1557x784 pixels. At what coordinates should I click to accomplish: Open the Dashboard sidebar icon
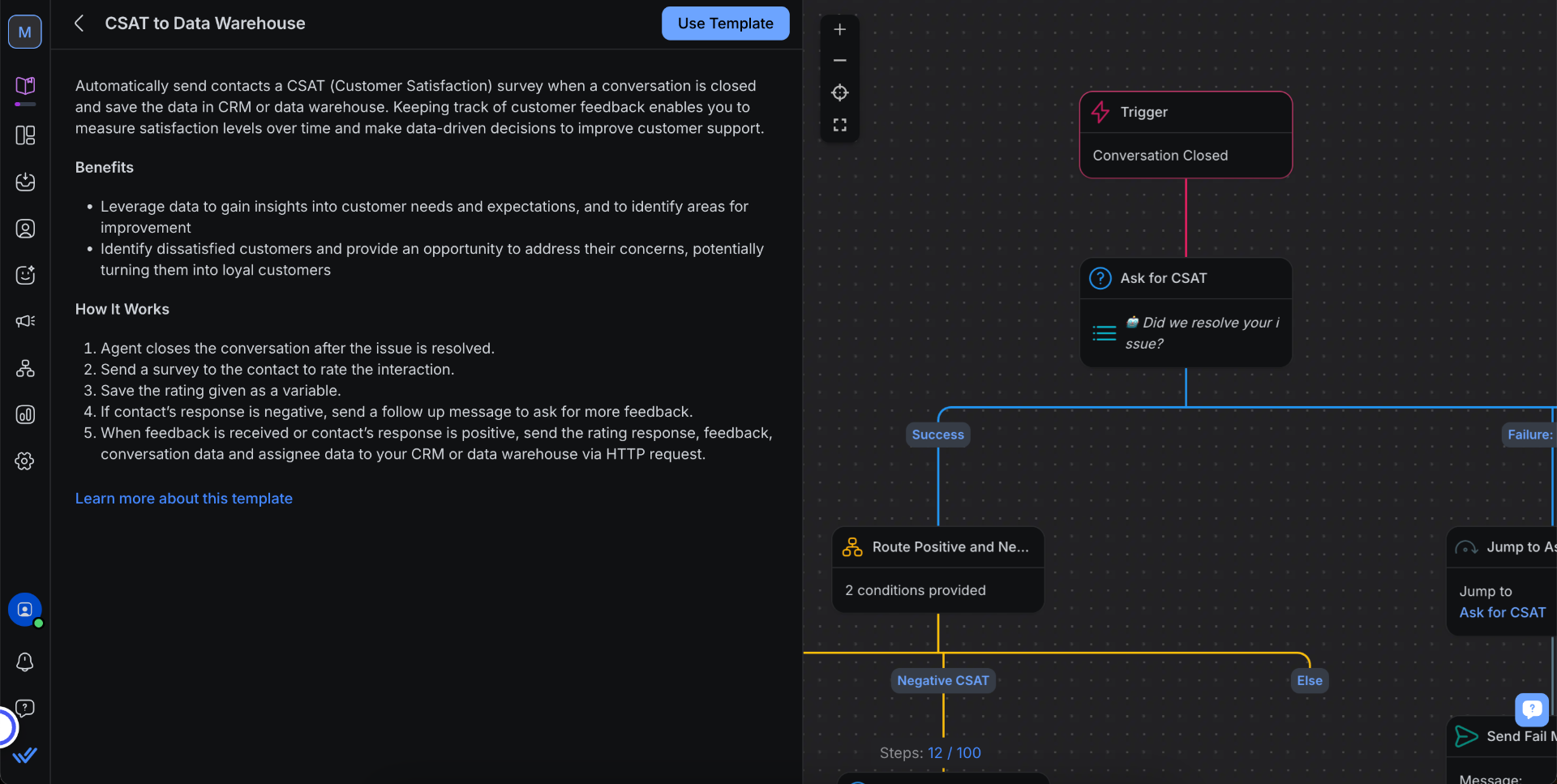pos(25,135)
